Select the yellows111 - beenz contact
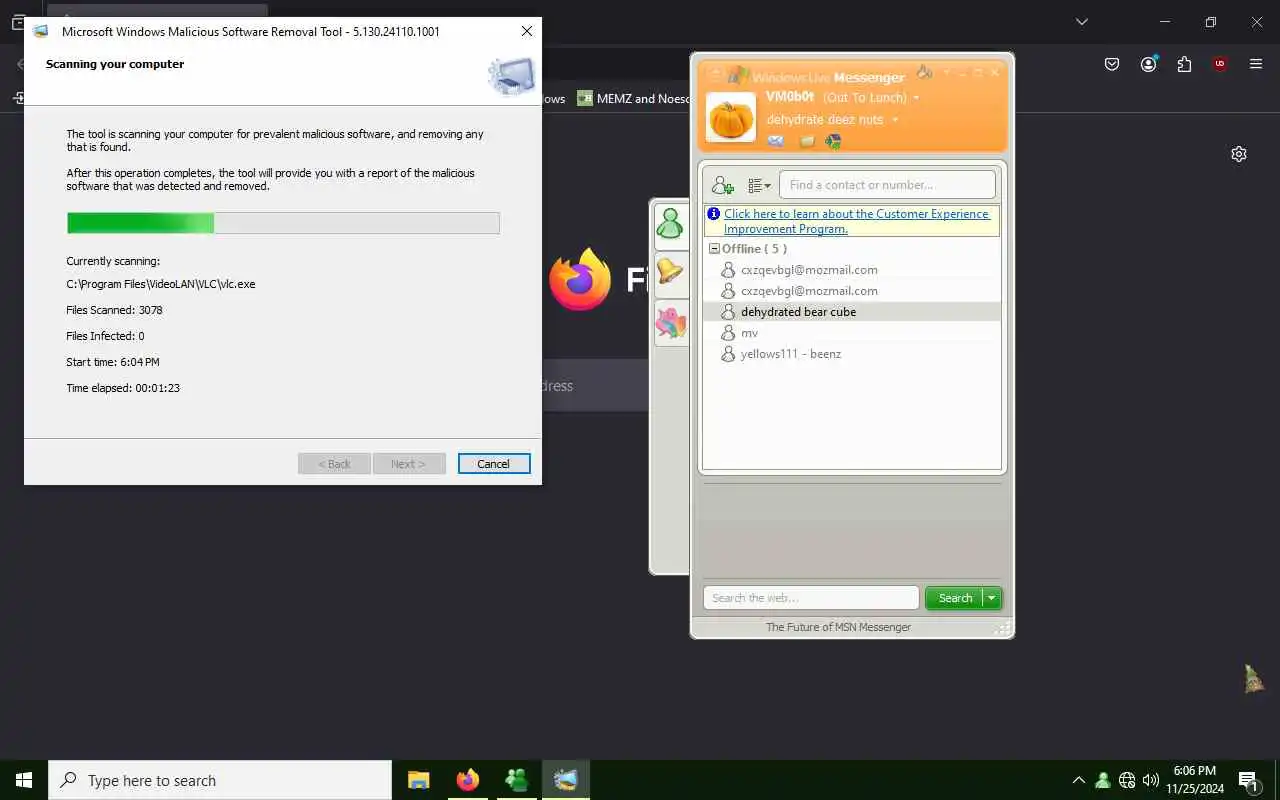1280x800 pixels. pos(851,354)
